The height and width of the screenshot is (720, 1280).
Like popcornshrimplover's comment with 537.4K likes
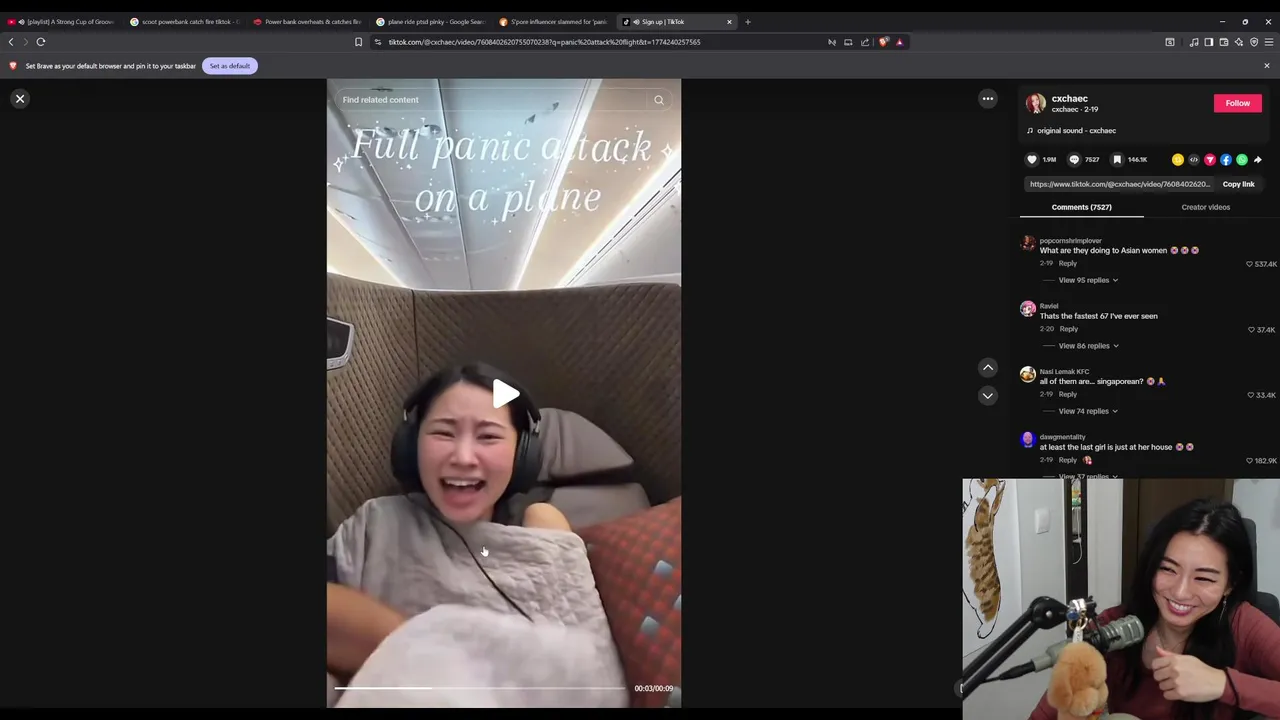point(1249,264)
